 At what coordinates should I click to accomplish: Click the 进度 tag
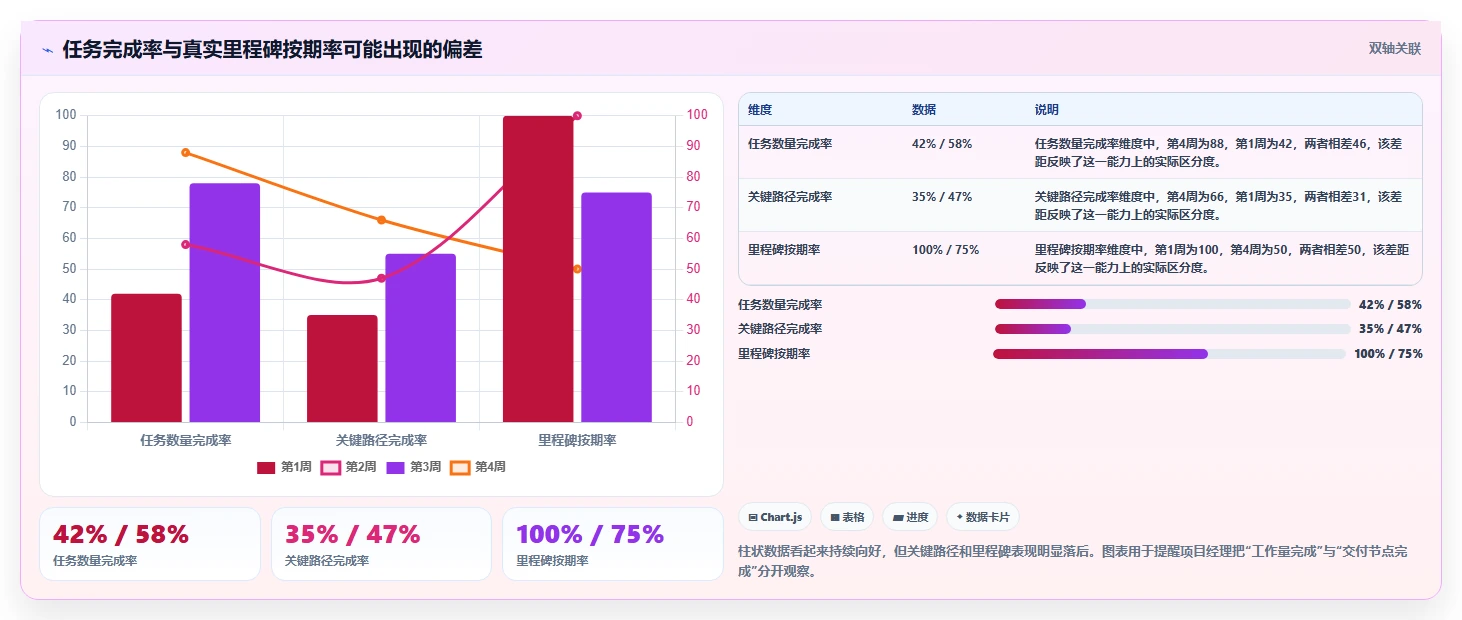tap(910, 517)
